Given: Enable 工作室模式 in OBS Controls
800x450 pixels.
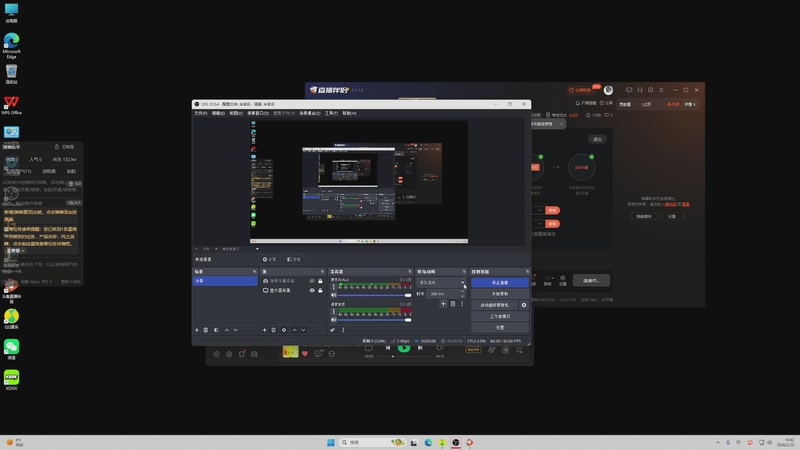Looking at the screenshot, I should pyautogui.click(x=500, y=316).
